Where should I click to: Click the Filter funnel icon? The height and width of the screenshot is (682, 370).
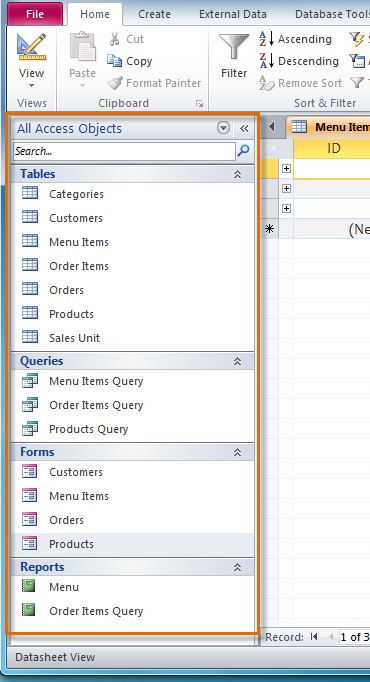pyautogui.click(x=234, y=47)
